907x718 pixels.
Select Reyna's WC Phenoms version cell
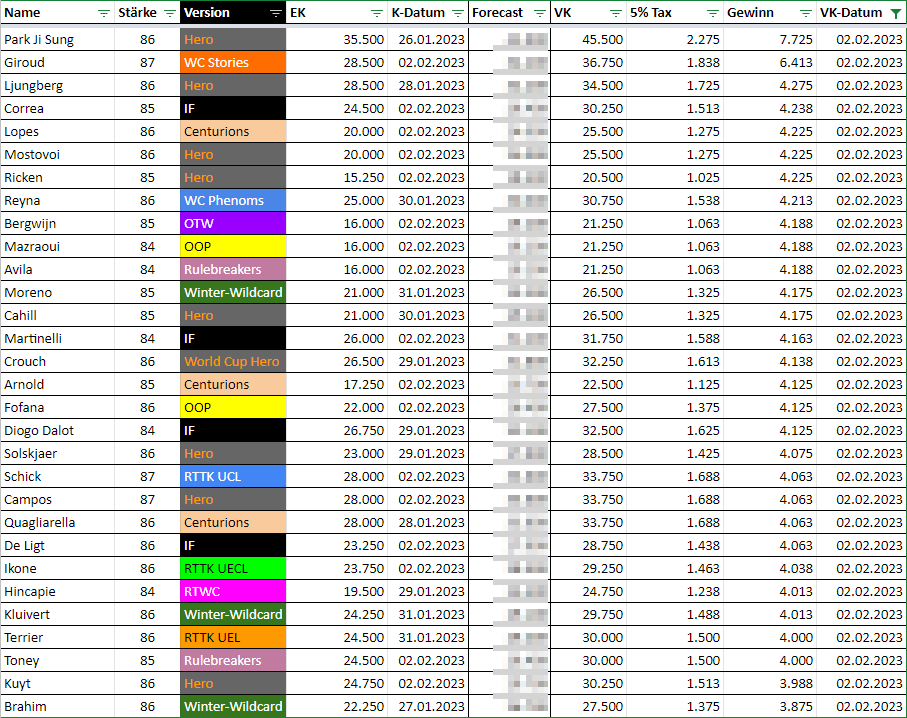pos(233,201)
